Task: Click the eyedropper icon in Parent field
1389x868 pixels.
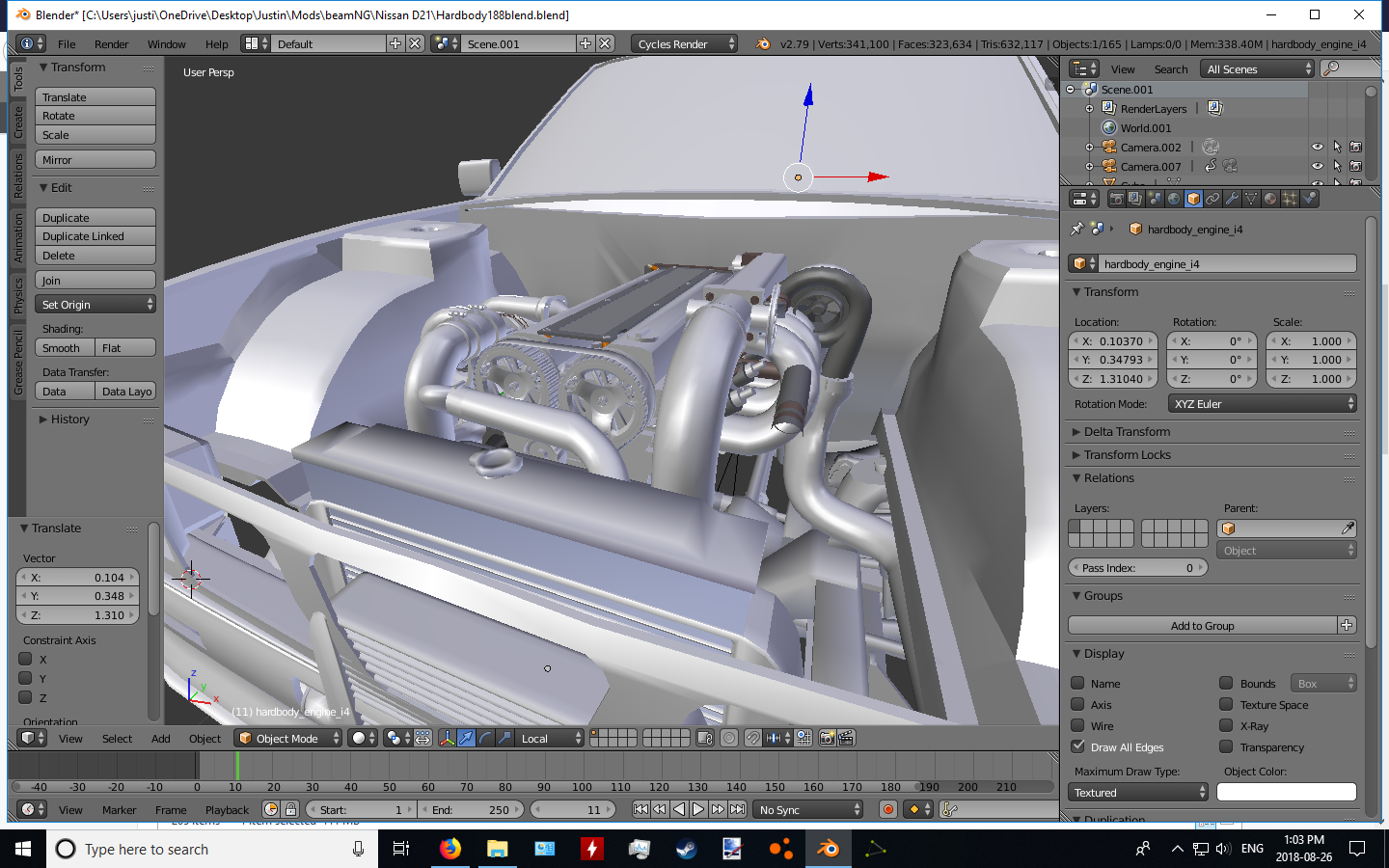Action: (x=1348, y=529)
